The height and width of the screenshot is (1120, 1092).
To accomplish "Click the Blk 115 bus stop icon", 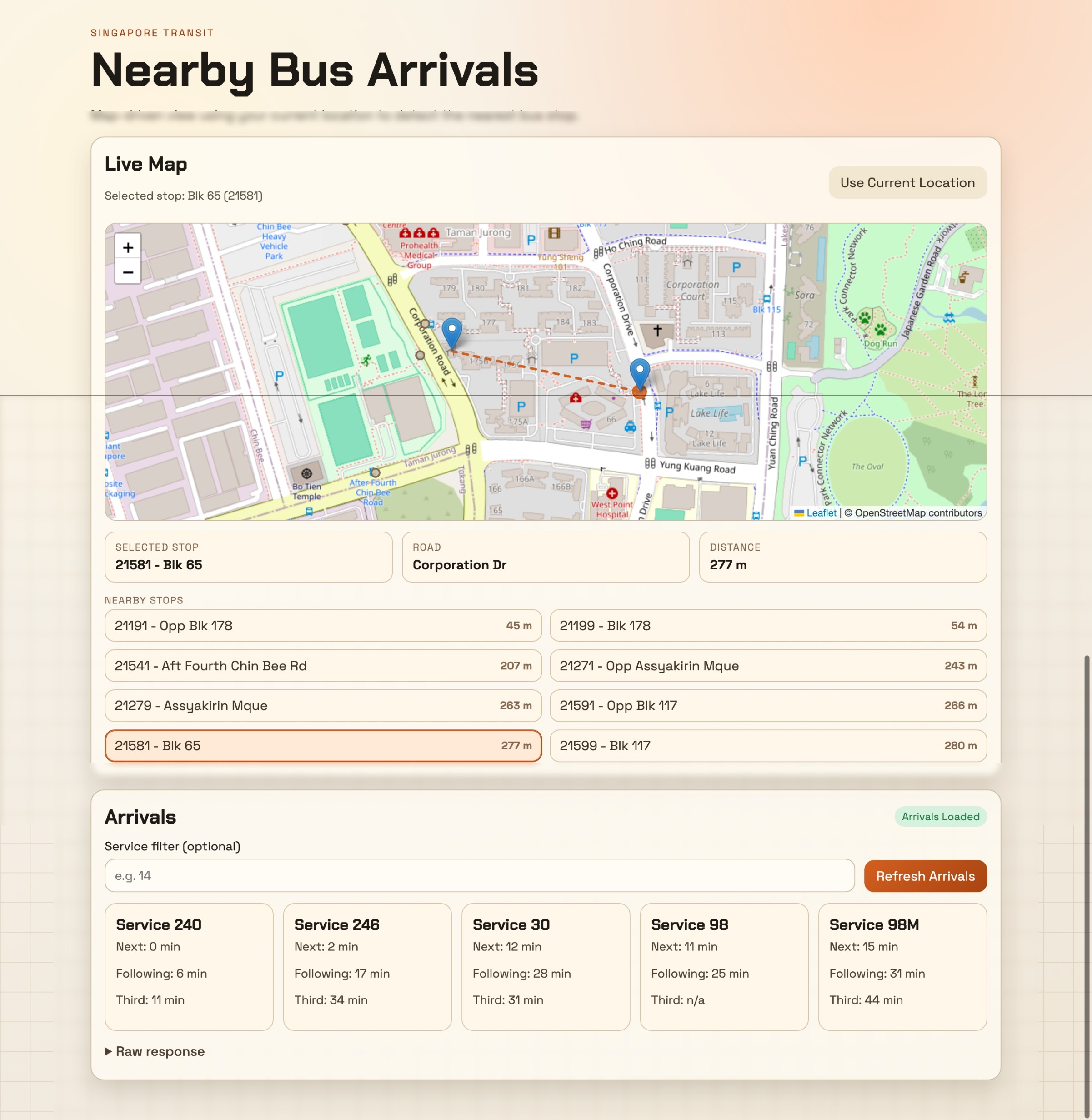I will coord(767,299).
